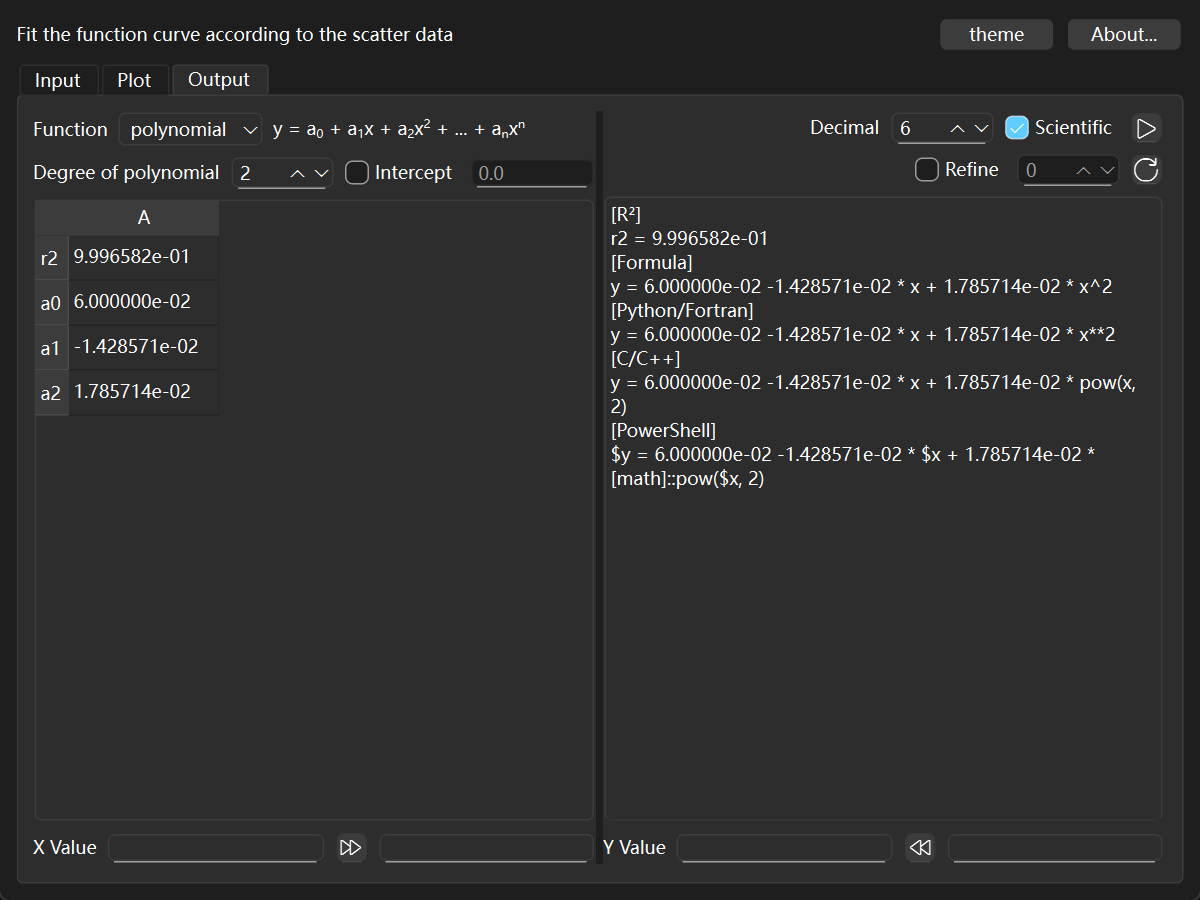Increase Degree of polynomial with up arrow
Image resolution: width=1200 pixels, height=900 pixels.
point(297,174)
